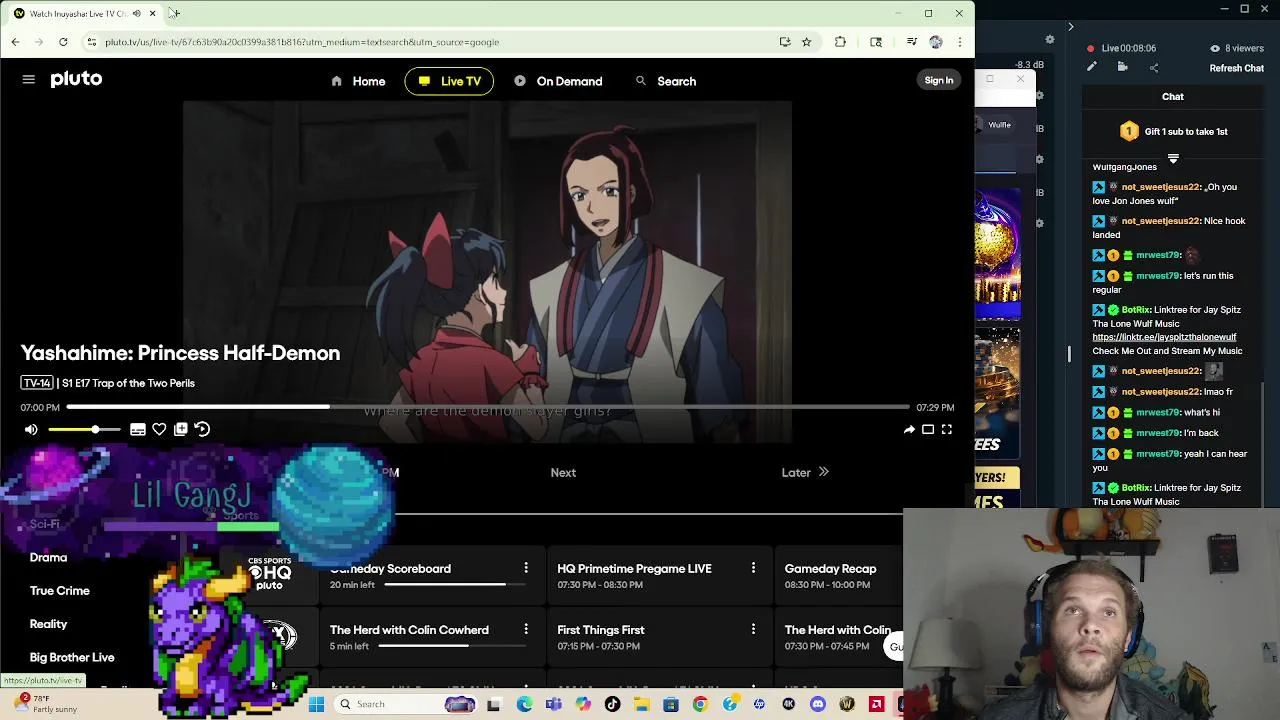1280x720 pixels.
Task: Select the Live TV tab
Action: pos(449,81)
